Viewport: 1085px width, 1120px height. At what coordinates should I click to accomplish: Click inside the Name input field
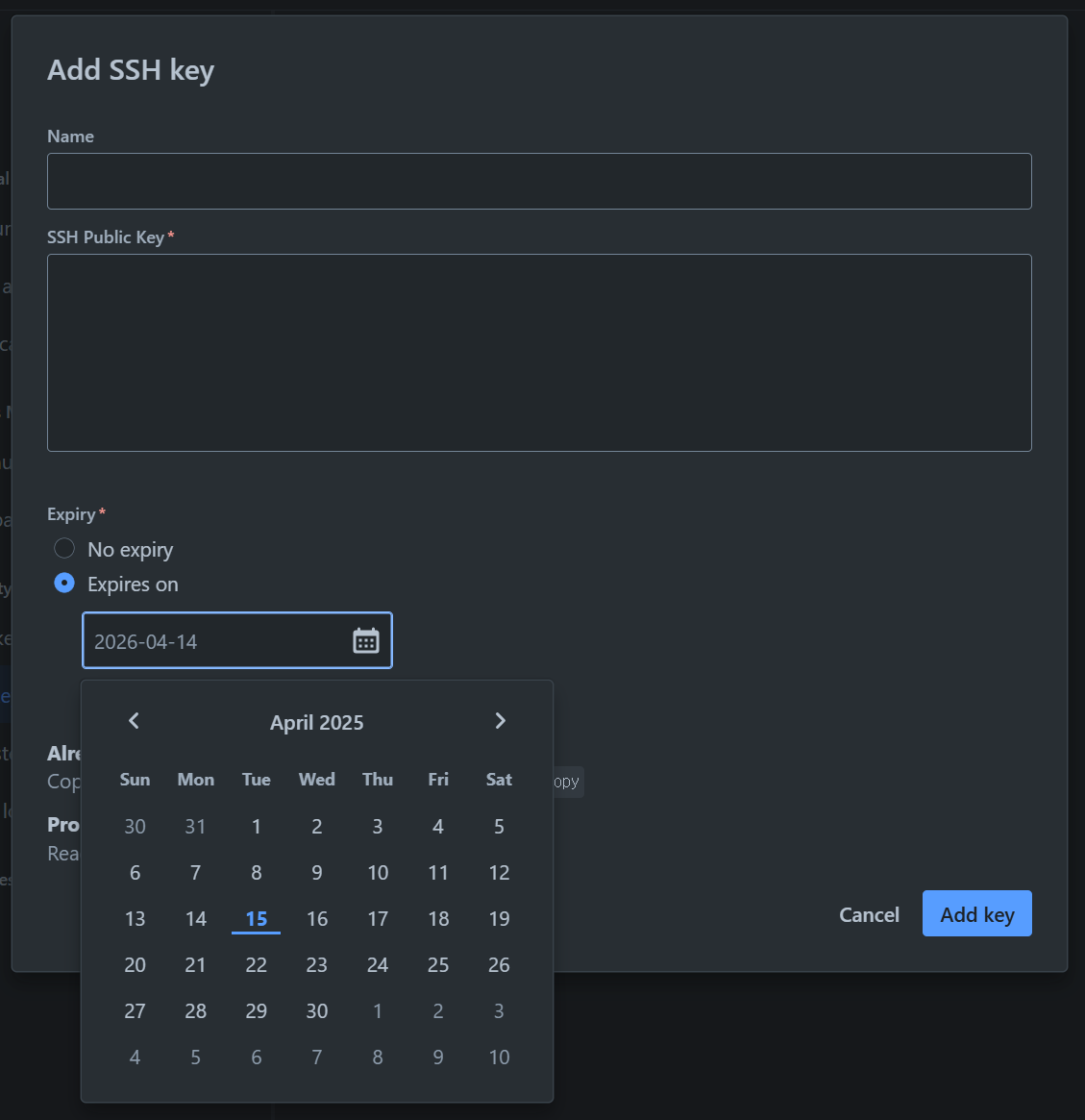point(538,181)
